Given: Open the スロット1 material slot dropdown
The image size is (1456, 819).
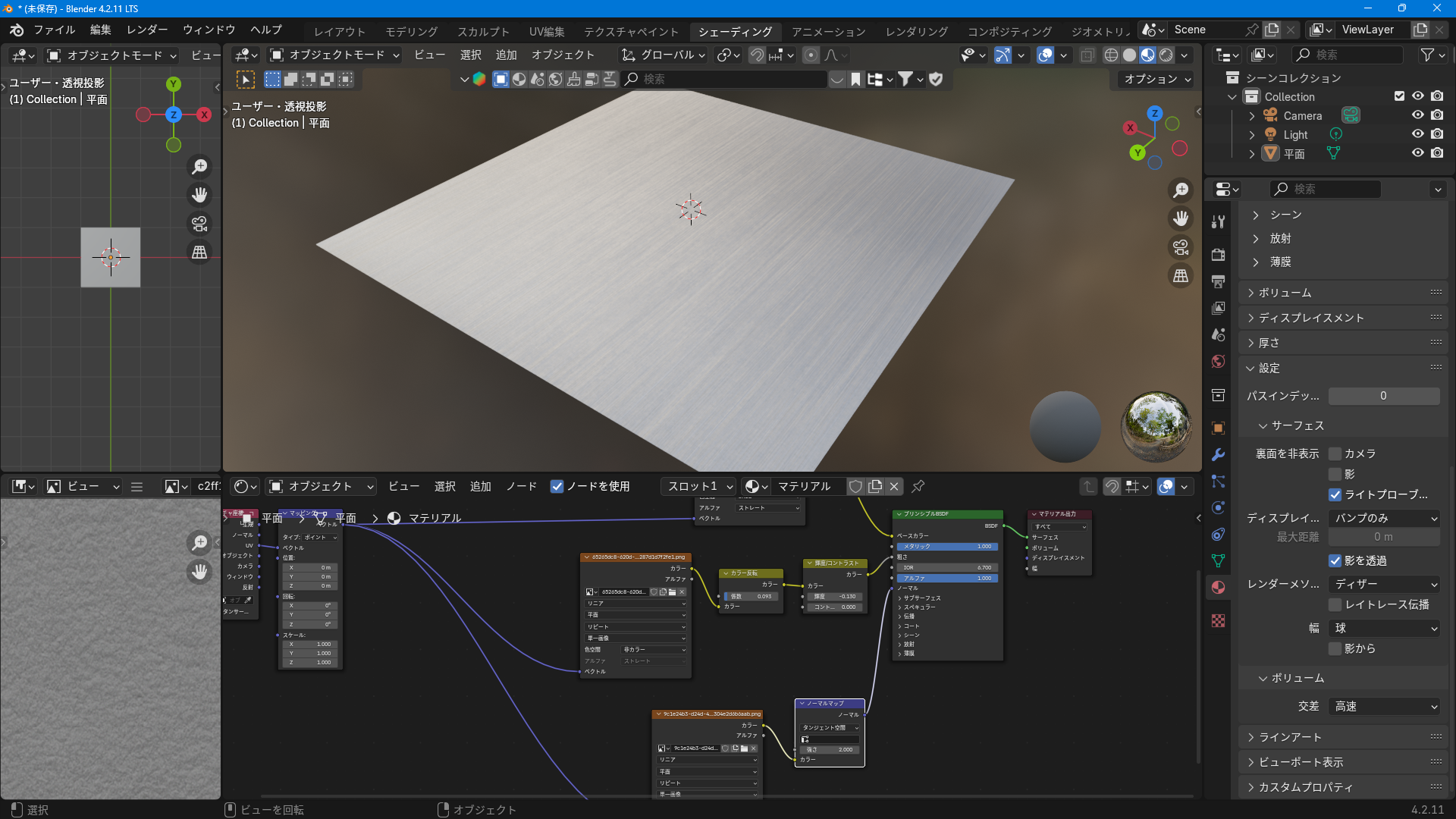Looking at the screenshot, I should [x=699, y=487].
